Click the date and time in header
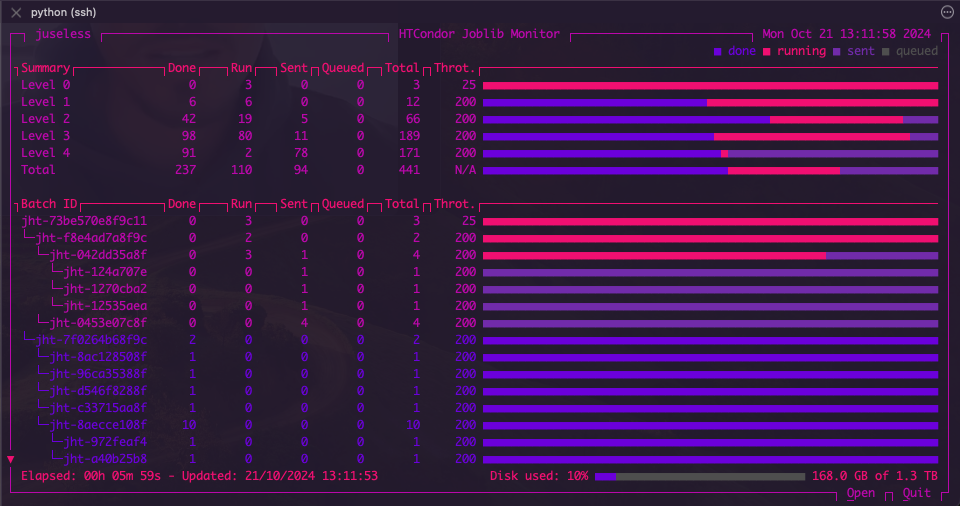Viewport: 960px width, 506px height. point(846,34)
